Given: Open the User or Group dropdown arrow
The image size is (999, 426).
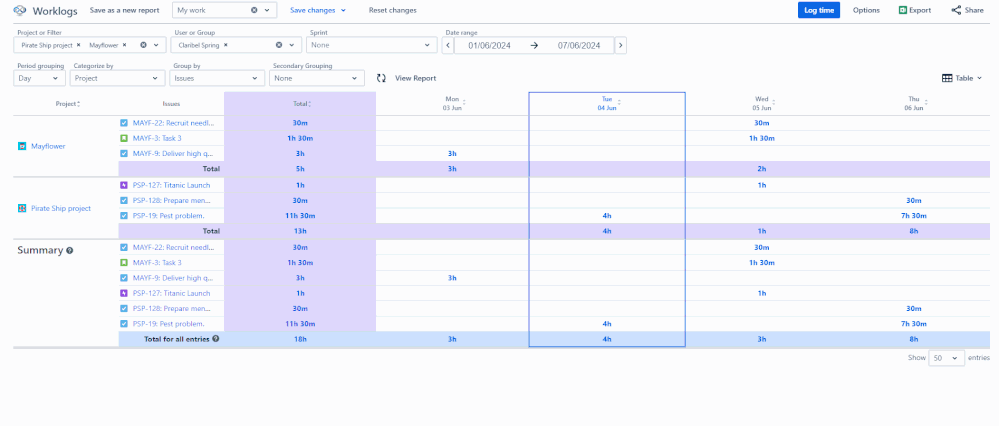Looking at the screenshot, I should click(x=292, y=45).
